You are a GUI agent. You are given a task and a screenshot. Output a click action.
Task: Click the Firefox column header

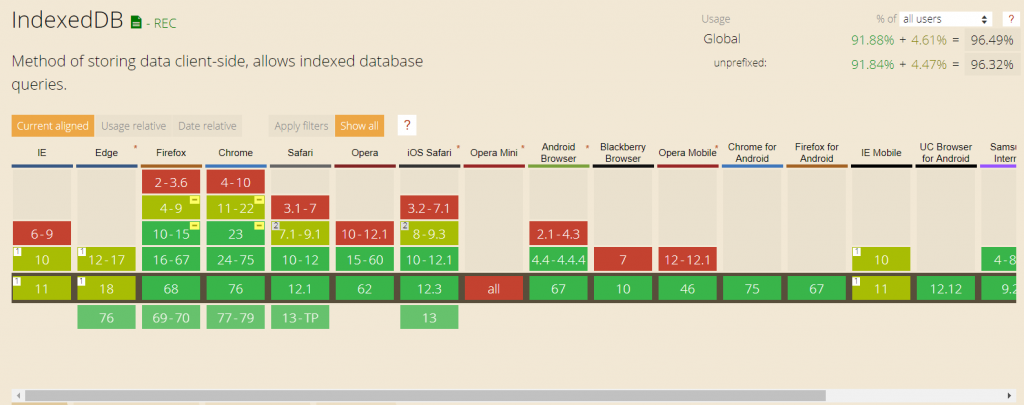point(171,153)
